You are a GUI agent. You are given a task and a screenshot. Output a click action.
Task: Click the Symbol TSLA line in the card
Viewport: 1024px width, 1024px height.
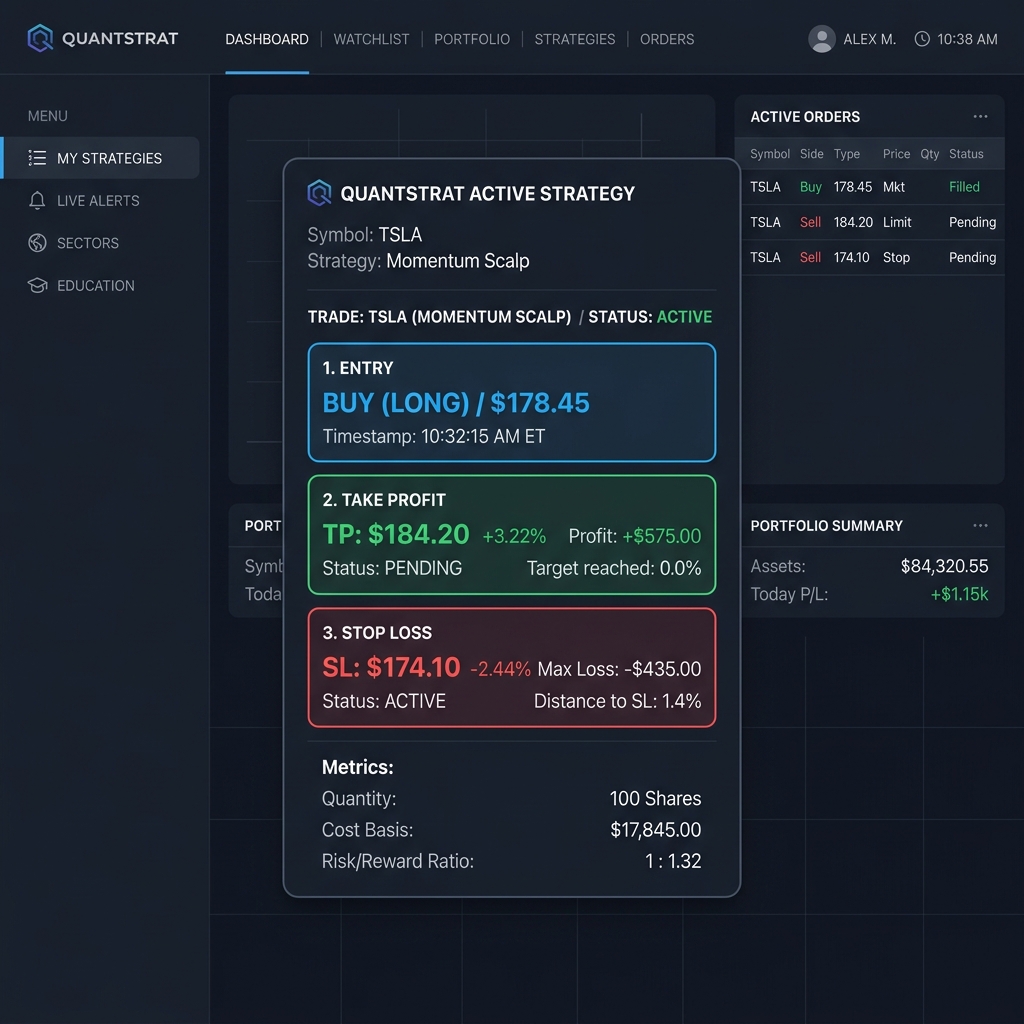[364, 234]
